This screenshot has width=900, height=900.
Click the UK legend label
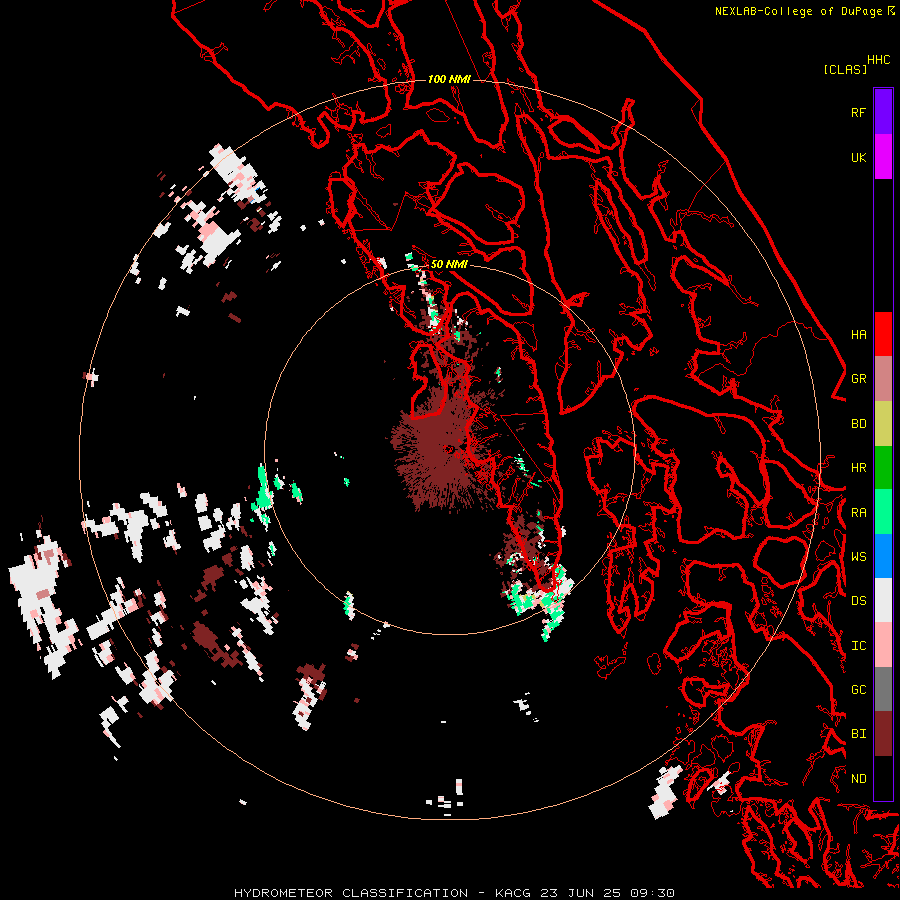pos(858,158)
